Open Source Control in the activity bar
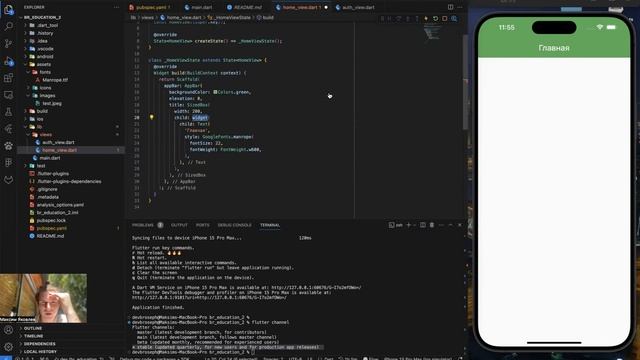This screenshot has width=640, height=360. [8, 44]
